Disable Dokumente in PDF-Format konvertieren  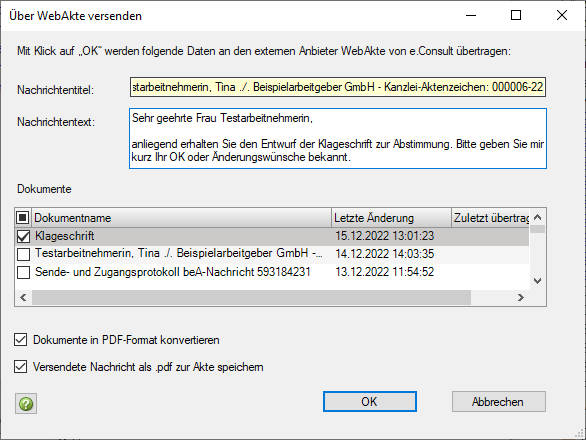[x=21, y=340]
